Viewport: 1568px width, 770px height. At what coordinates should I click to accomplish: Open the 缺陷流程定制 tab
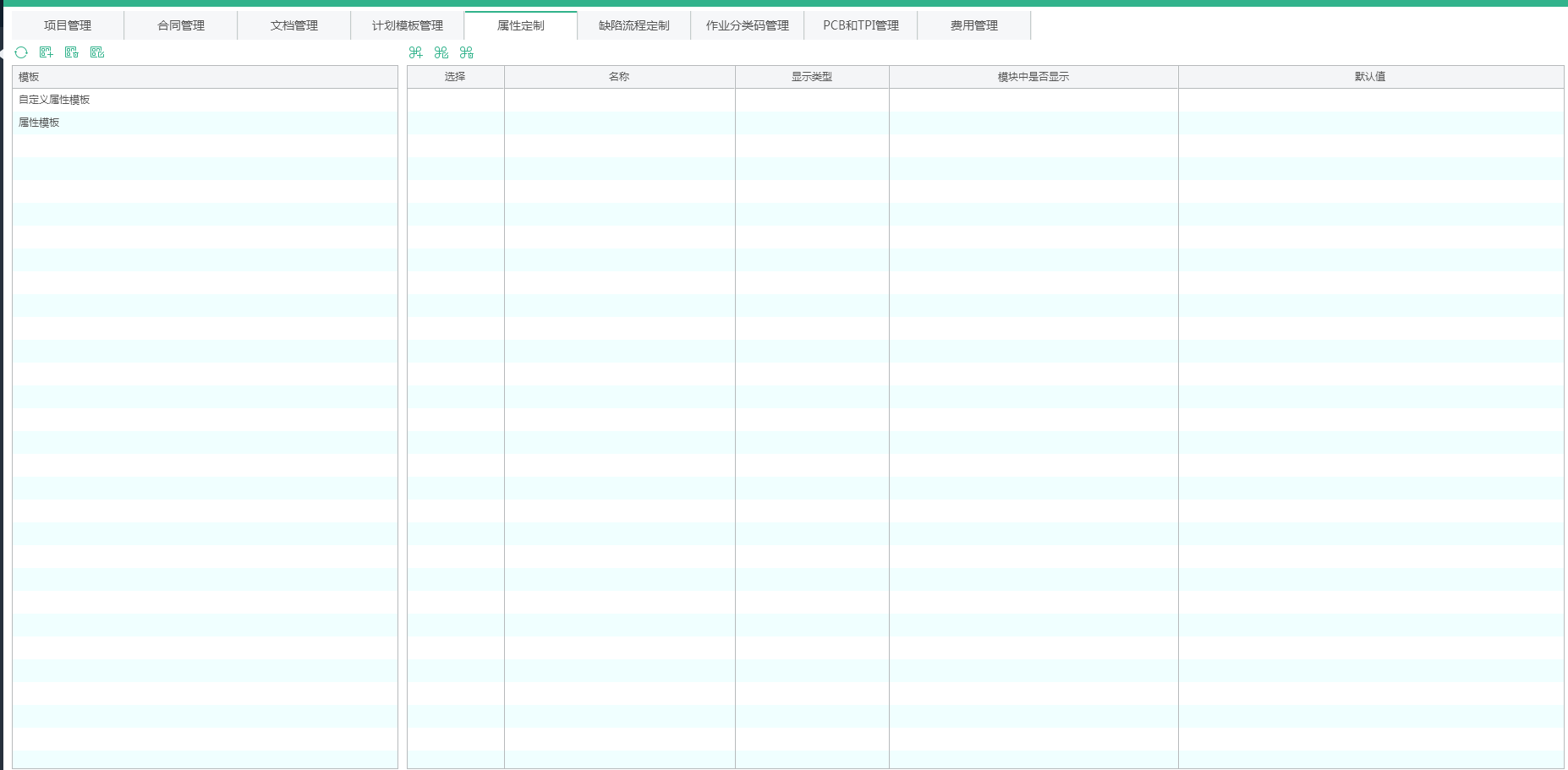click(x=634, y=25)
